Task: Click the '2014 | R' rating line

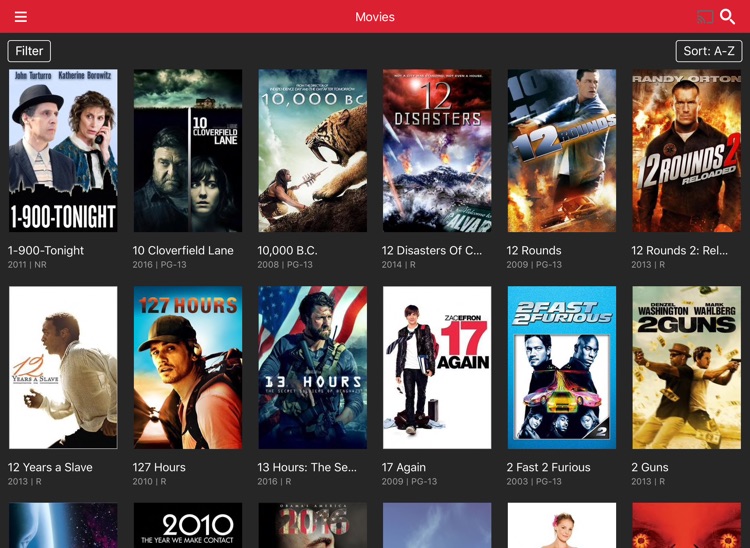Action: 398,264
